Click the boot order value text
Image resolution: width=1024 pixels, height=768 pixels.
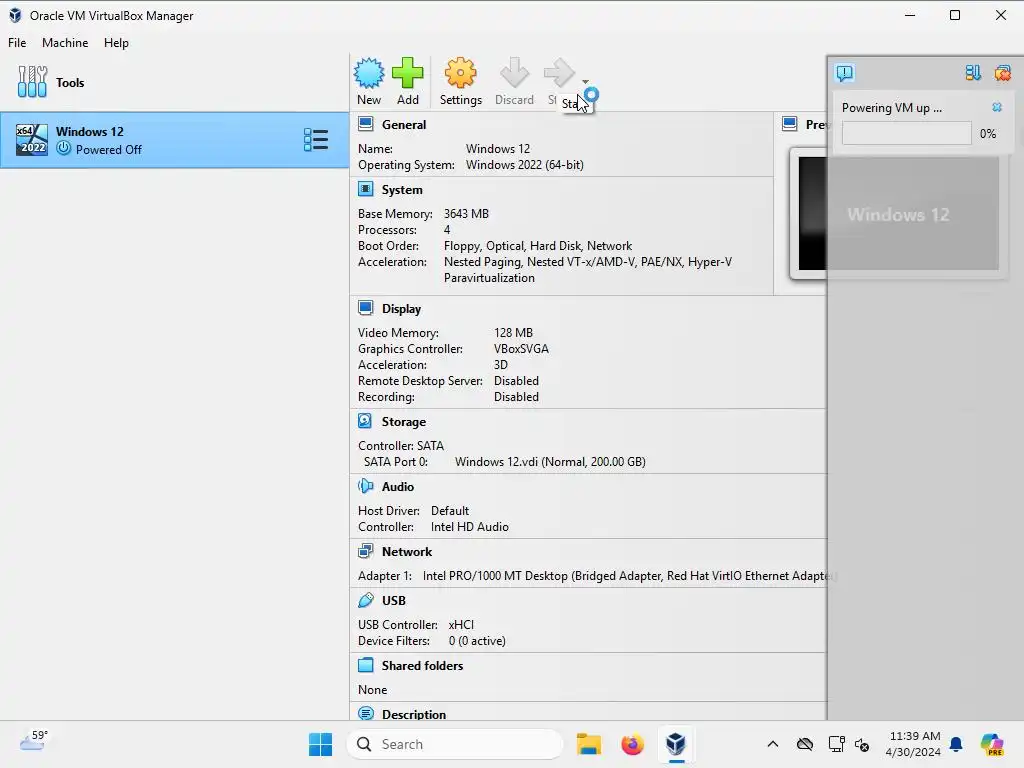[537, 246]
